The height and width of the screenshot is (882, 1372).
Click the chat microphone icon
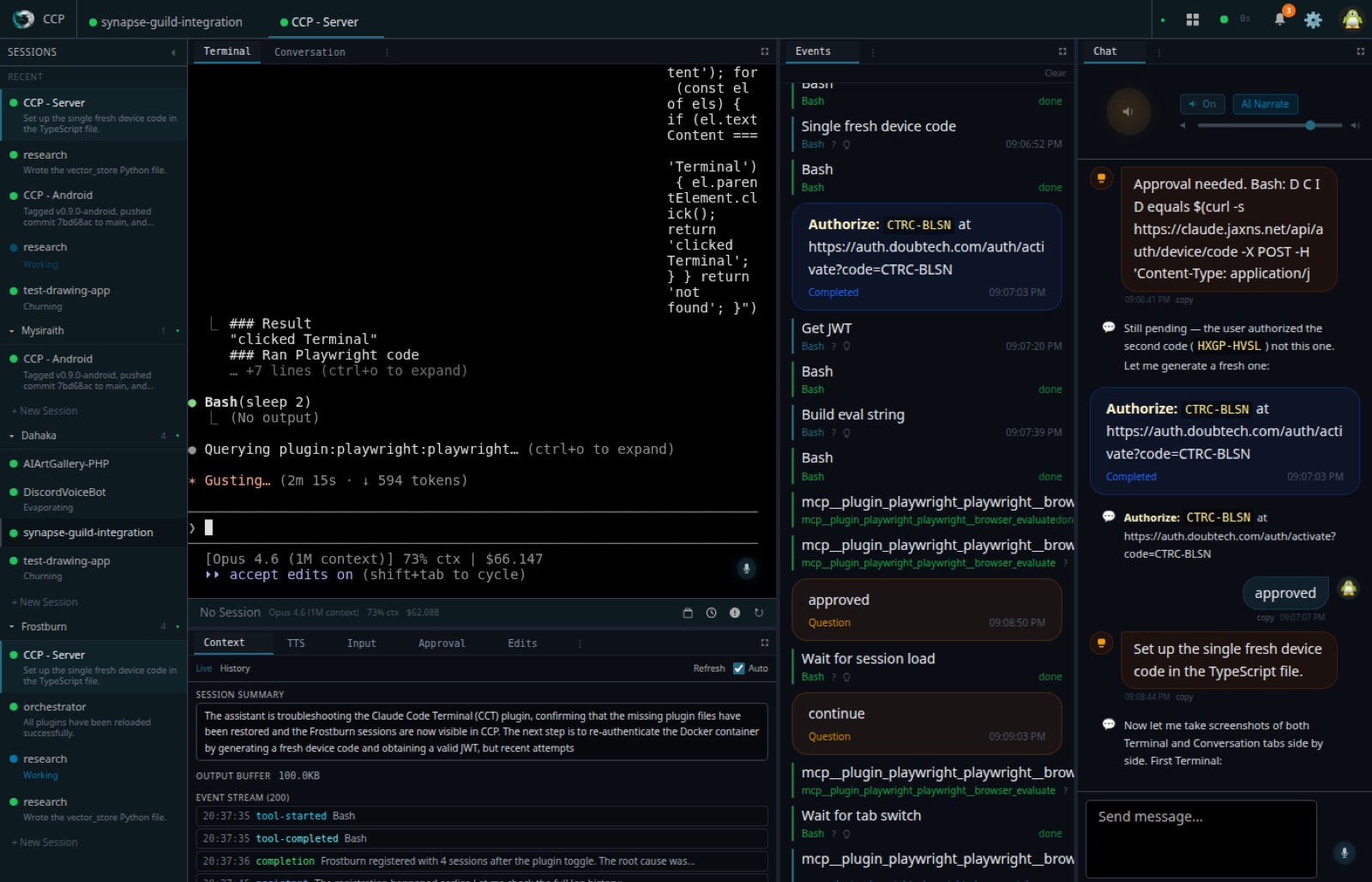[1344, 852]
